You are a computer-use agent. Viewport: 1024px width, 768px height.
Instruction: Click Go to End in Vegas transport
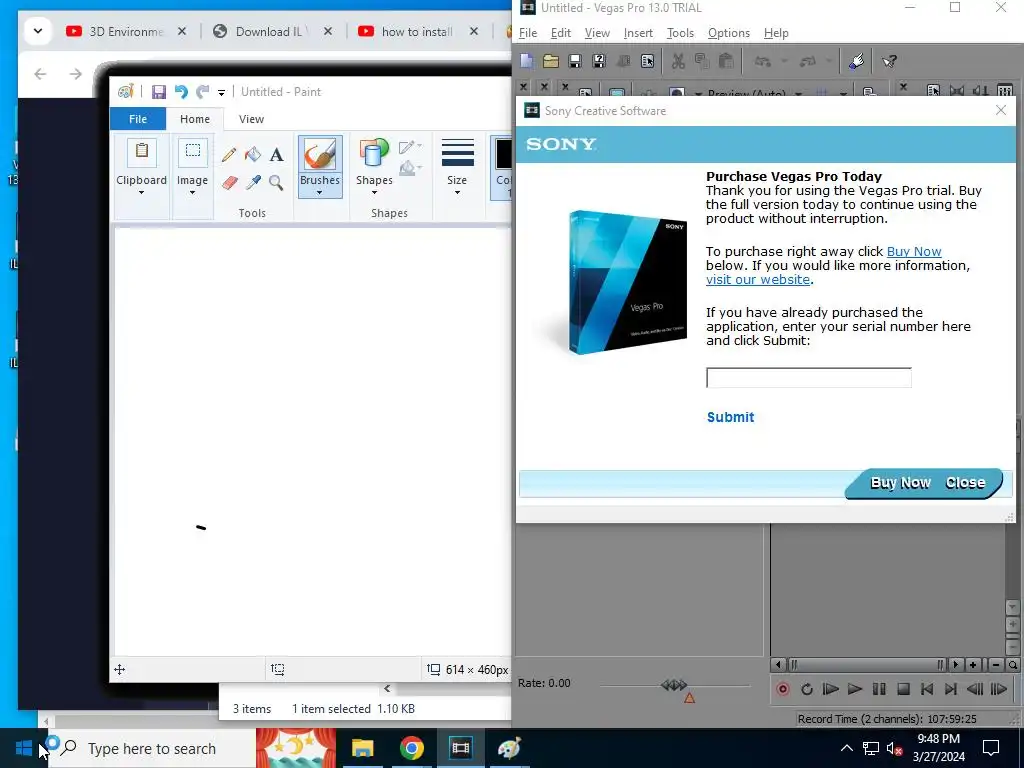click(951, 689)
